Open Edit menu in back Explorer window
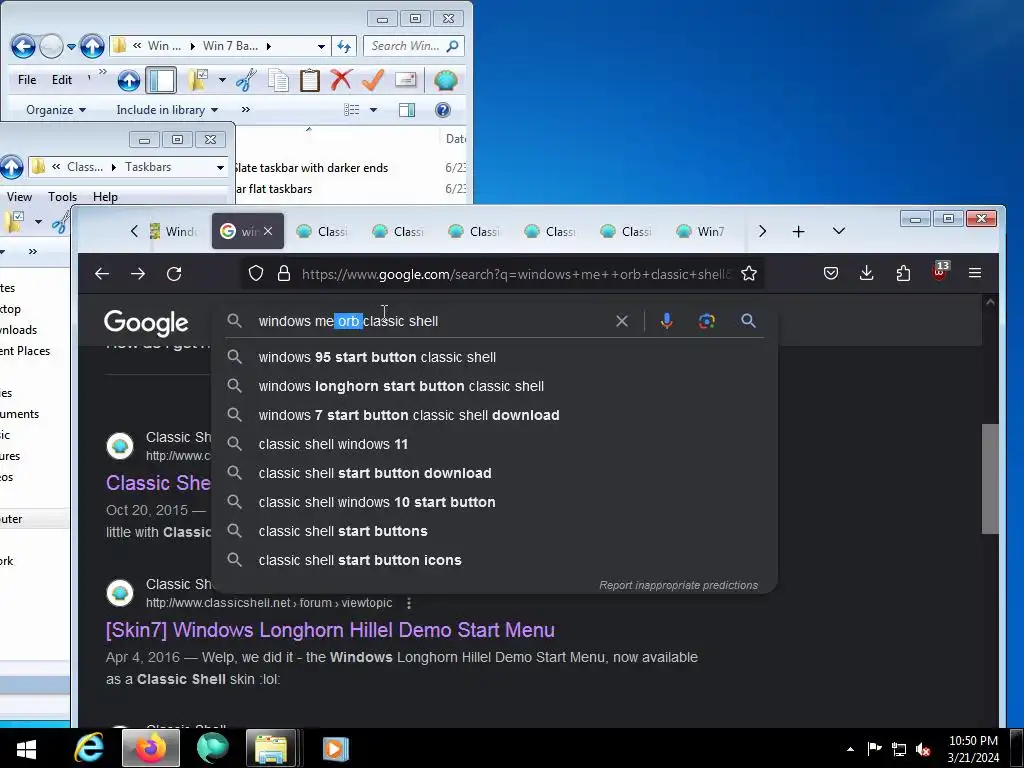The height and width of the screenshot is (768, 1024). click(62, 80)
